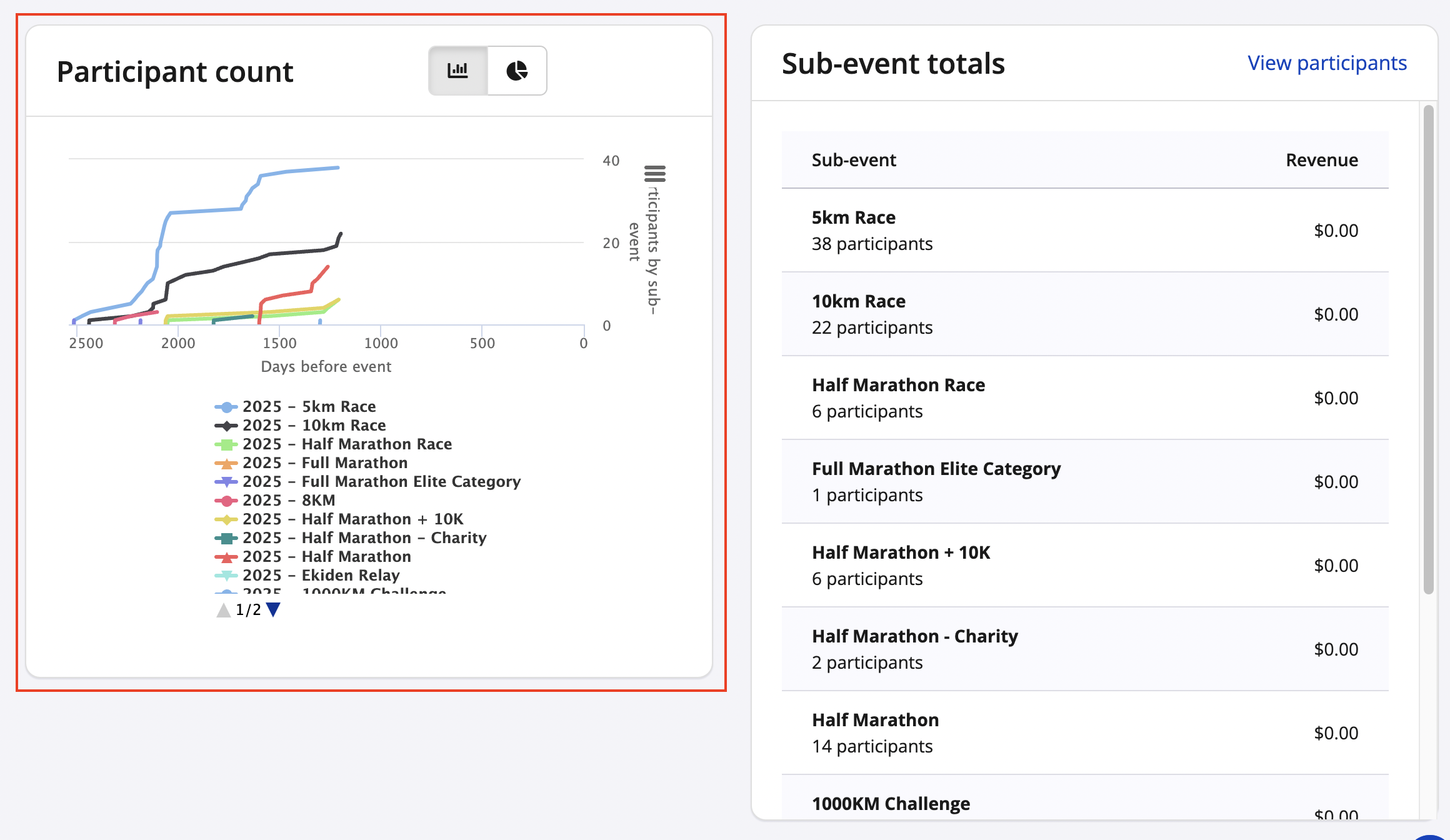Go to next legend page arrow
This screenshot has width=1450, height=840.
pos(273,609)
